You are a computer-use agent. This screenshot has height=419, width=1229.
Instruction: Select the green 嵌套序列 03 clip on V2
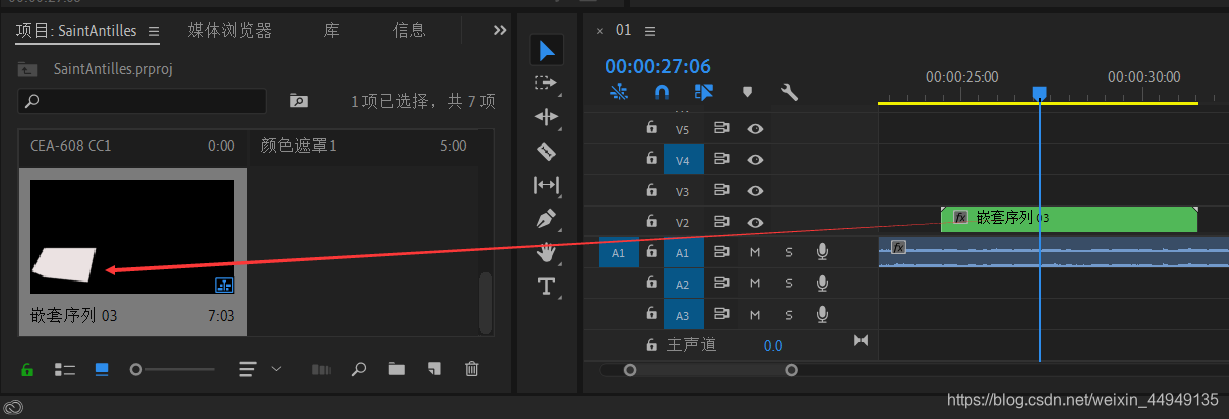tap(1069, 218)
